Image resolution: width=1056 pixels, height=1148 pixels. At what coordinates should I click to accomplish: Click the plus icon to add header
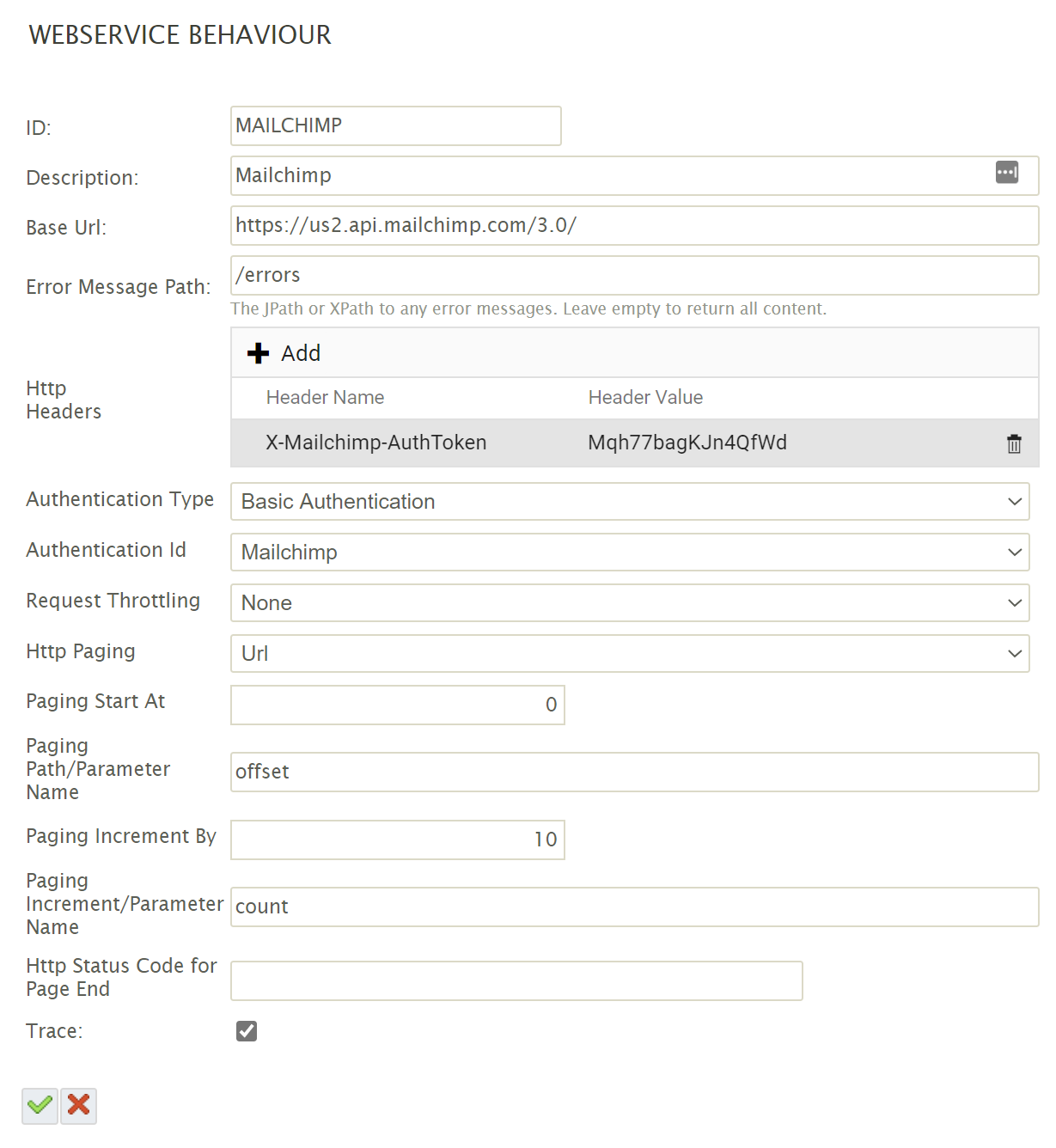pos(258,353)
